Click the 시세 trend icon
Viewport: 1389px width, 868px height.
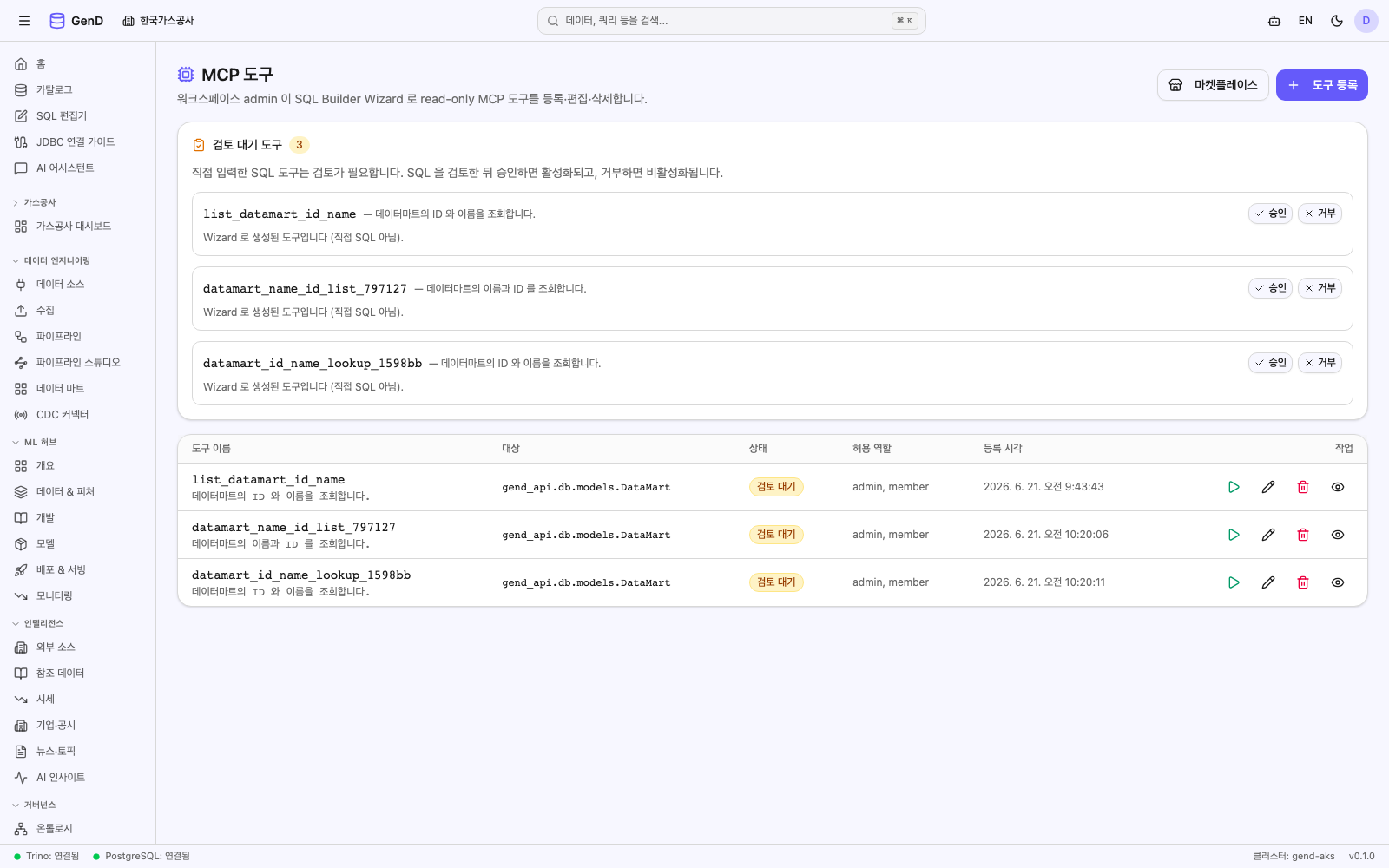click(x=21, y=700)
